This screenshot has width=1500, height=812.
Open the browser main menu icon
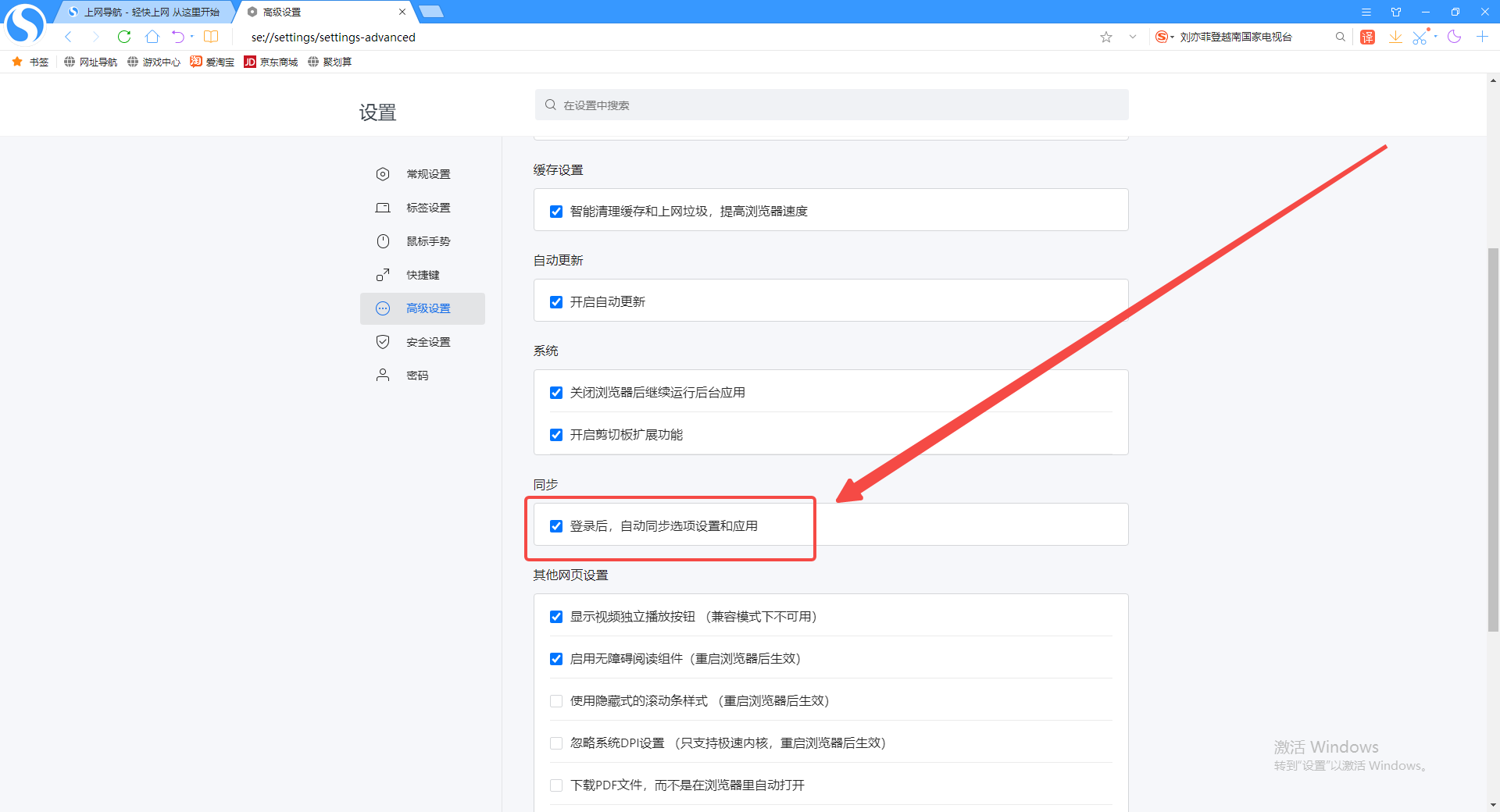1366,12
